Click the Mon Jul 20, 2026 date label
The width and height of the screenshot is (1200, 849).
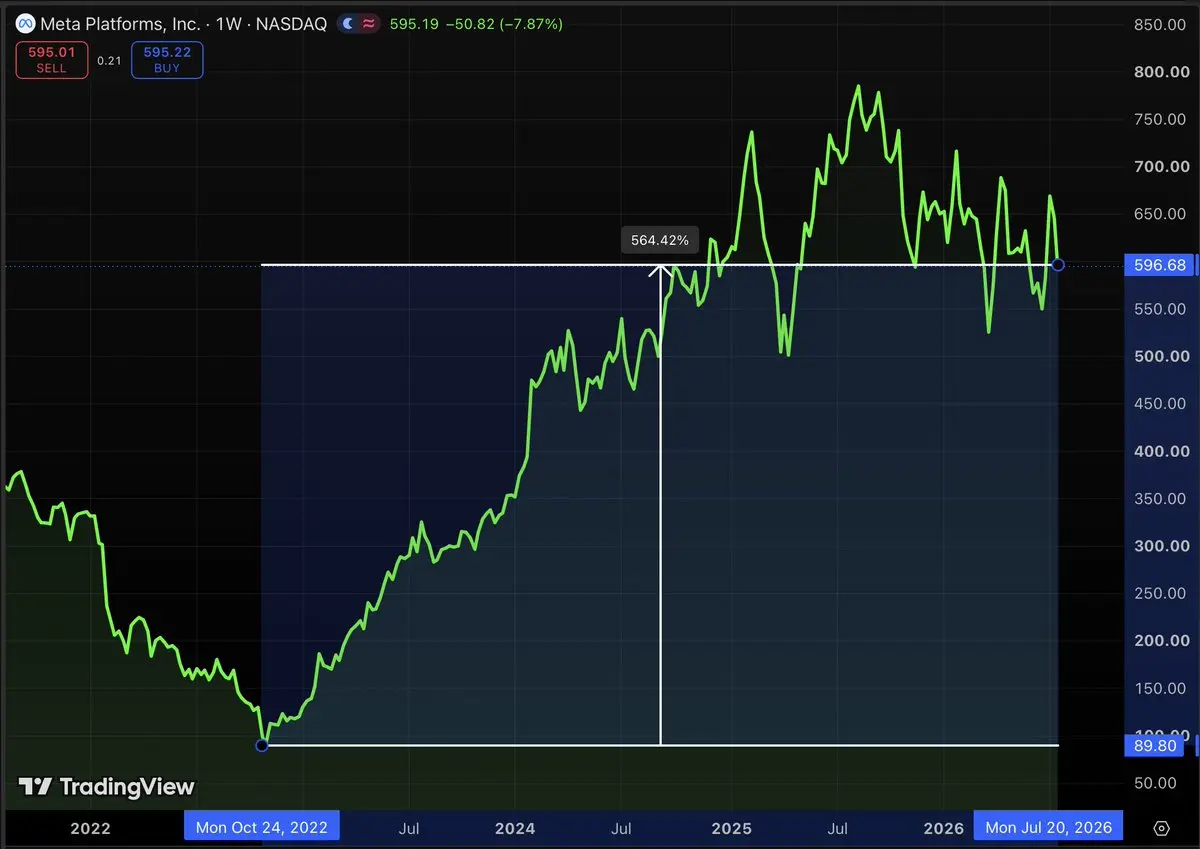point(1048,827)
